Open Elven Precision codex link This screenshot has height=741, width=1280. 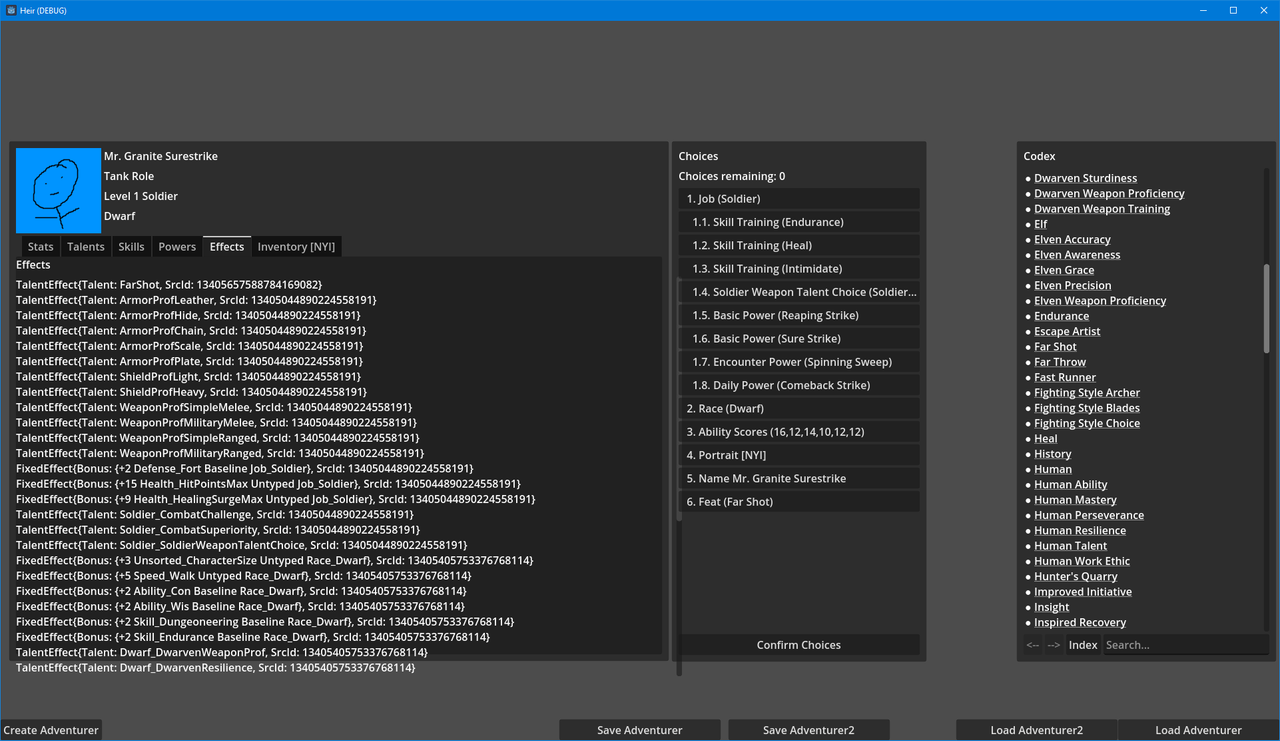click(1073, 286)
